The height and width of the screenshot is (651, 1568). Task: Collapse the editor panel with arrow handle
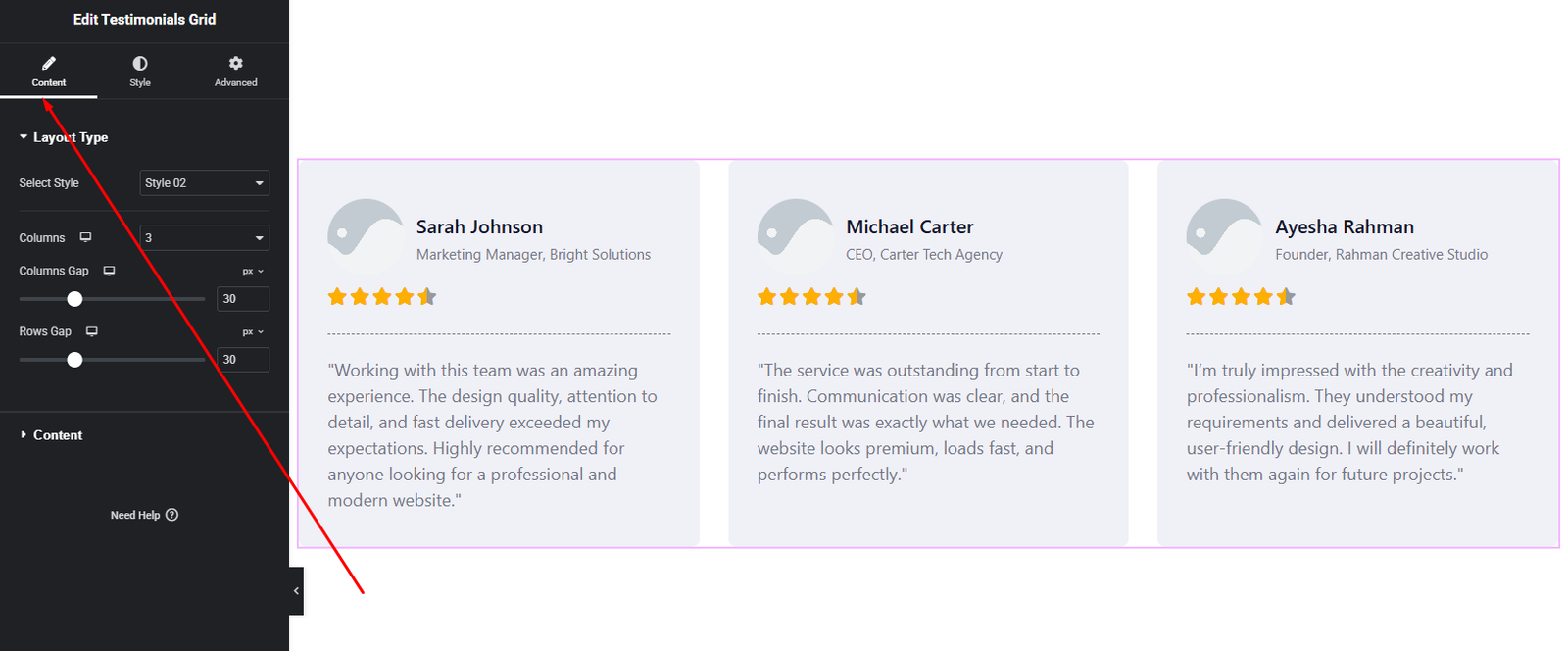pyautogui.click(x=296, y=591)
